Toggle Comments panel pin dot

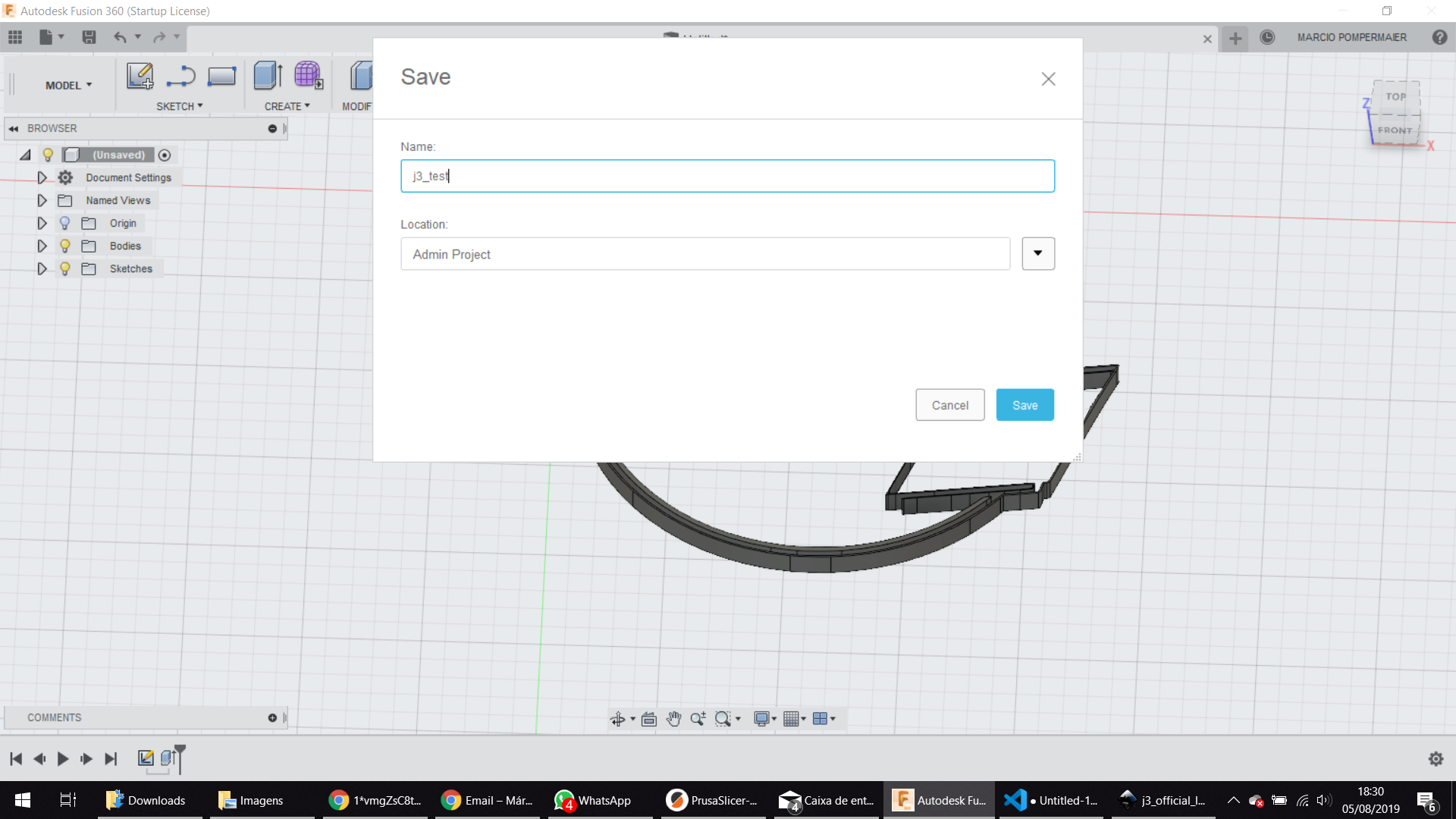tap(272, 718)
